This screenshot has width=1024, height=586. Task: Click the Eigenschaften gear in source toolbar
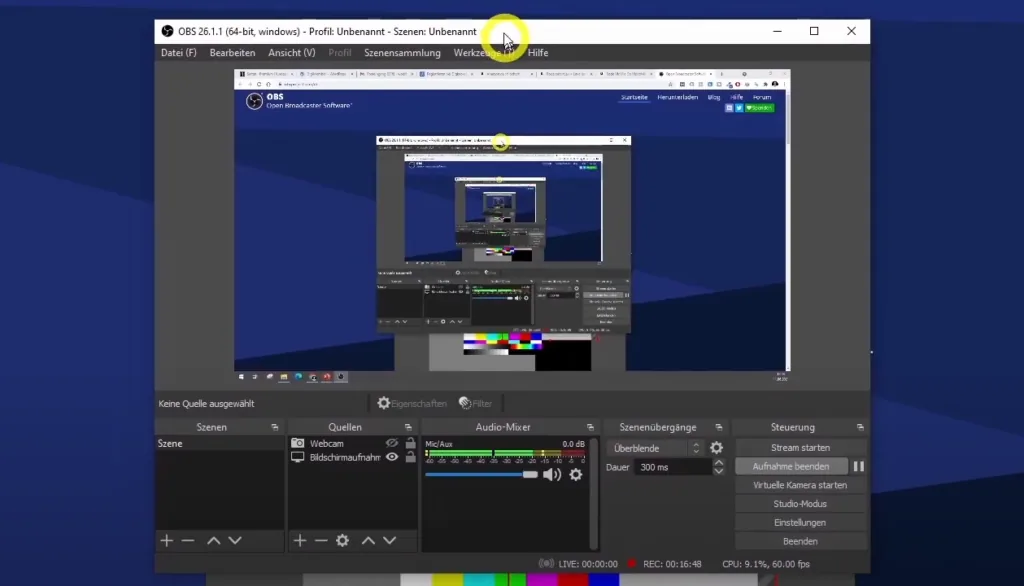[x=384, y=403]
